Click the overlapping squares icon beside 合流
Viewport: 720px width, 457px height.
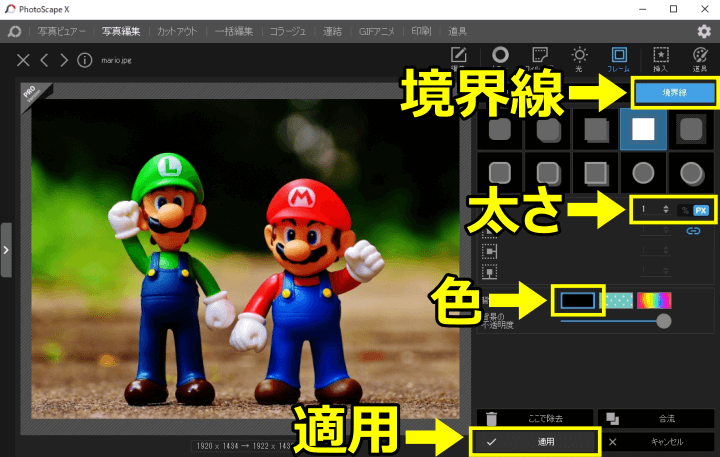coord(613,418)
